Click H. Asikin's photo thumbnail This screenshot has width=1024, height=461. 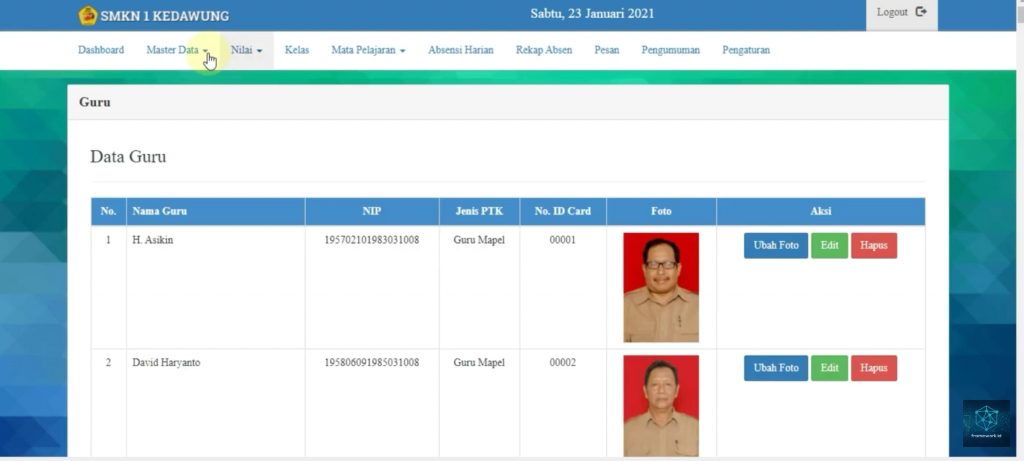click(x=661, y=287)
